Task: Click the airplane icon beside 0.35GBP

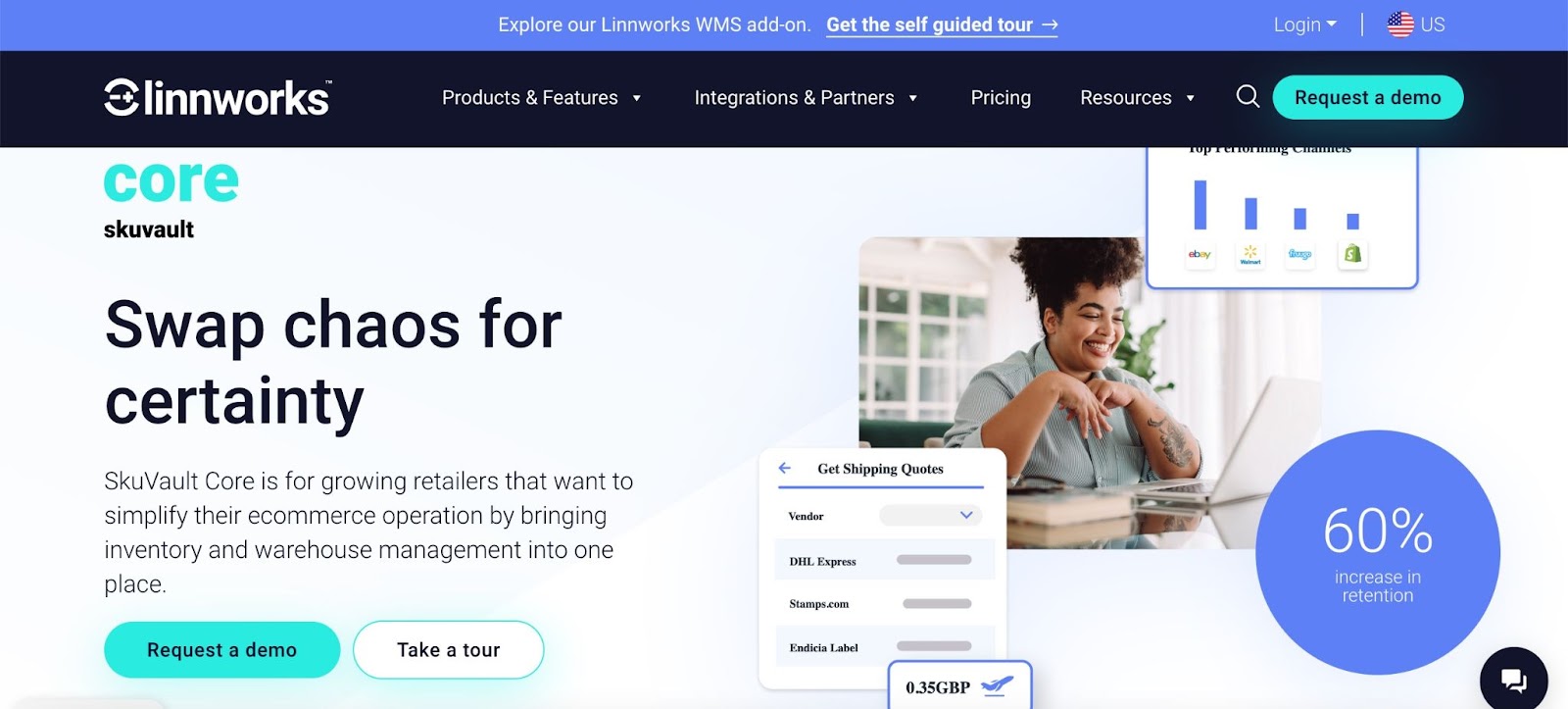Action: 998,685
